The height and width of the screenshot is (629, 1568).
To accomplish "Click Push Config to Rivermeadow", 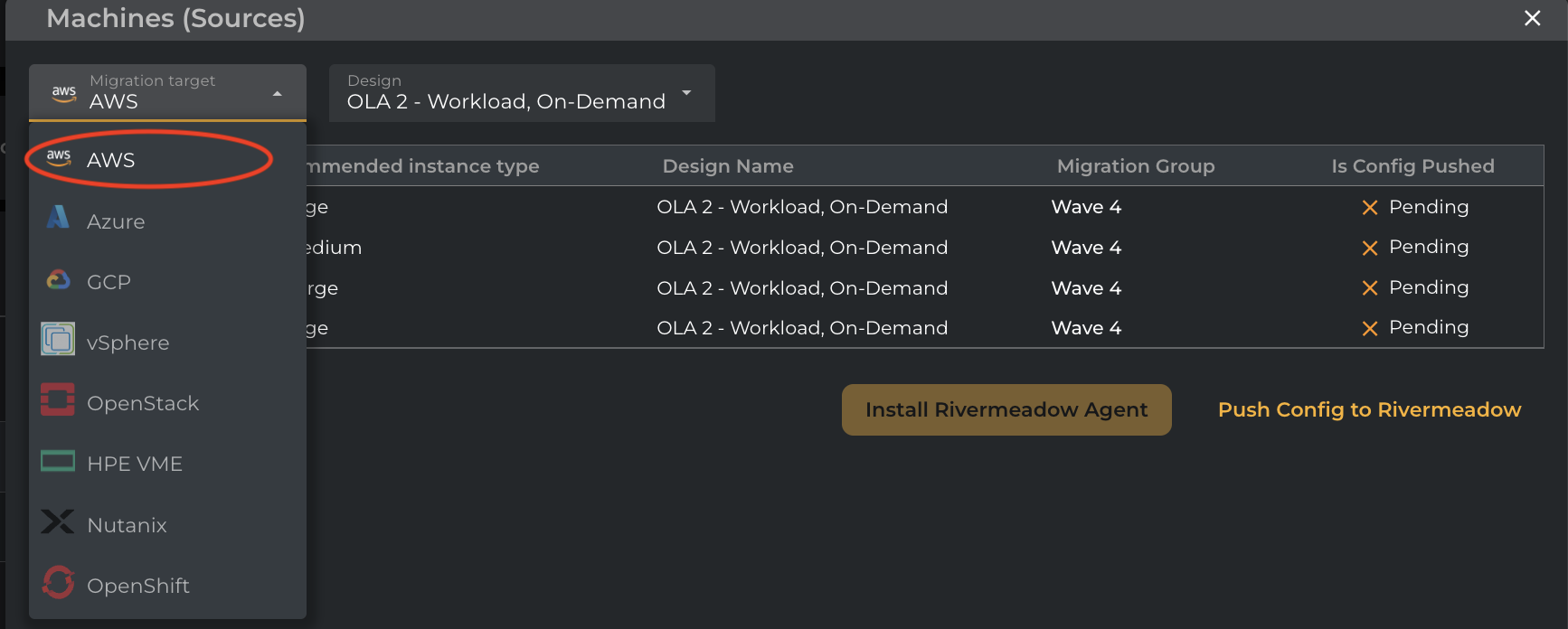I will point(1369,409).
